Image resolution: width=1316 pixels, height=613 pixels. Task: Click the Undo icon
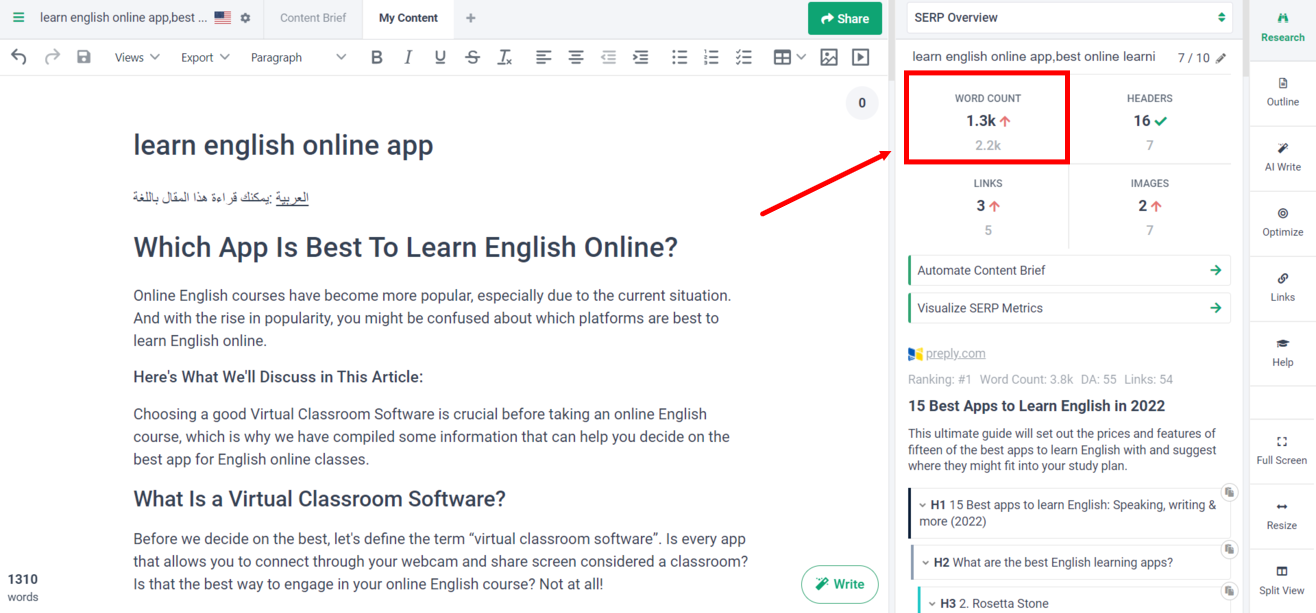[18, 57]
